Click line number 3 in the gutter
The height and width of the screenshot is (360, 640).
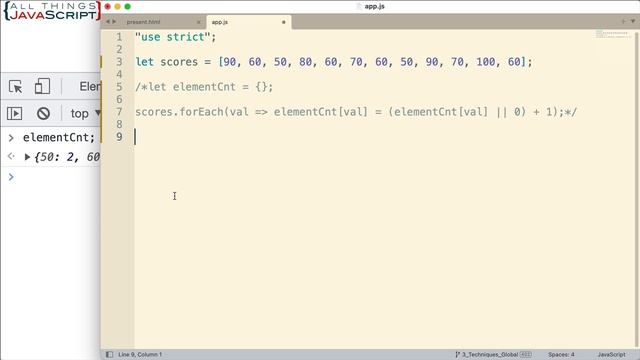point(119,62)
